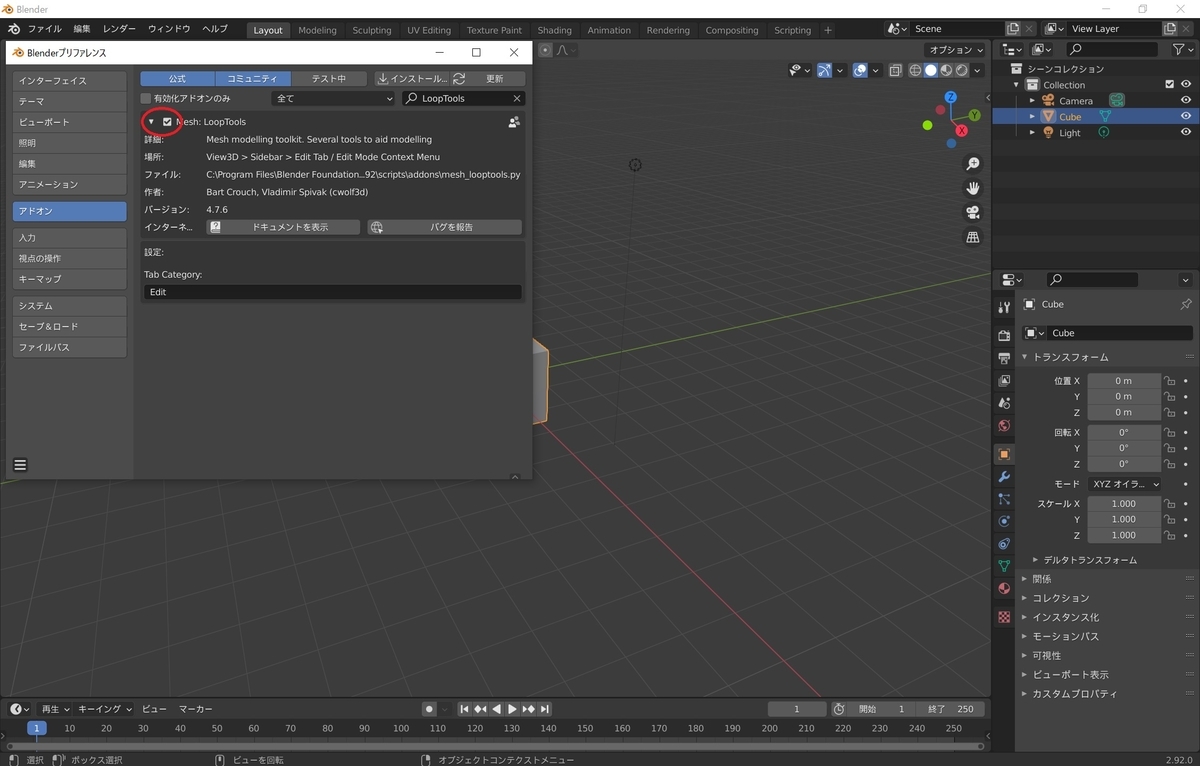Expand the 関係 panel
The width and height of the screenshot is (1200, 766).
coord(1042,579)
